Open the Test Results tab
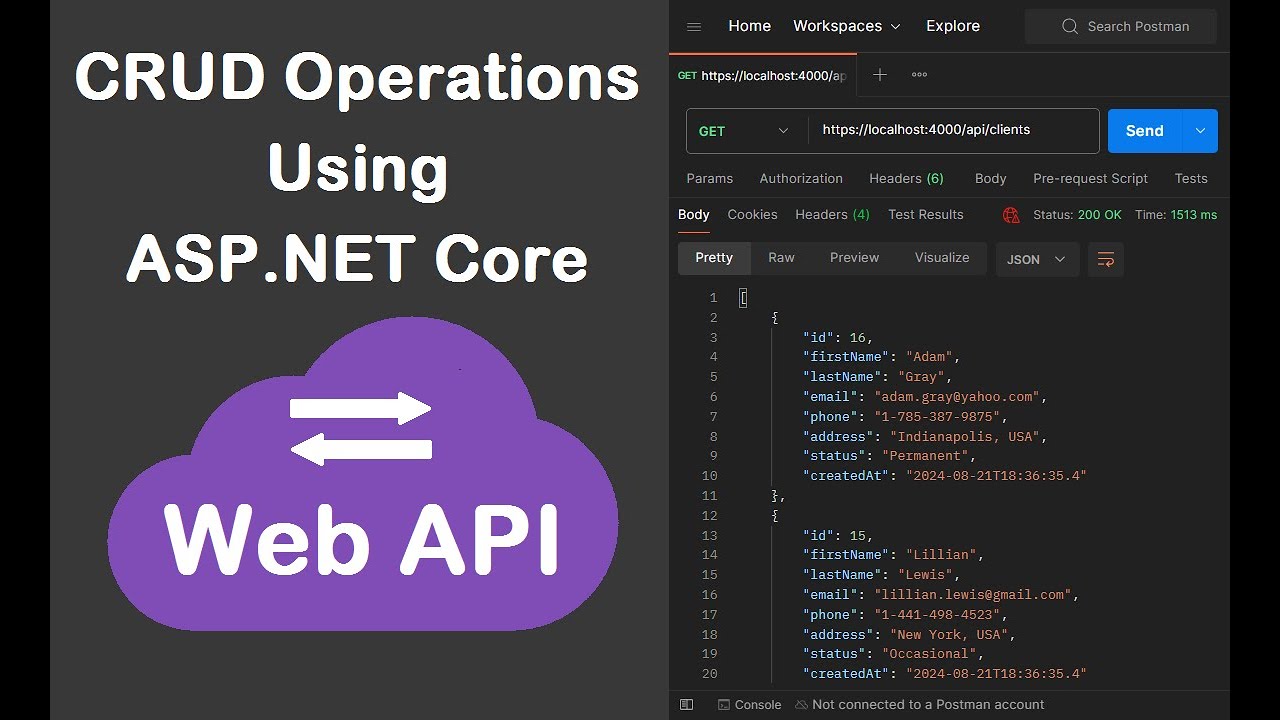 click(x=926, y=214)
